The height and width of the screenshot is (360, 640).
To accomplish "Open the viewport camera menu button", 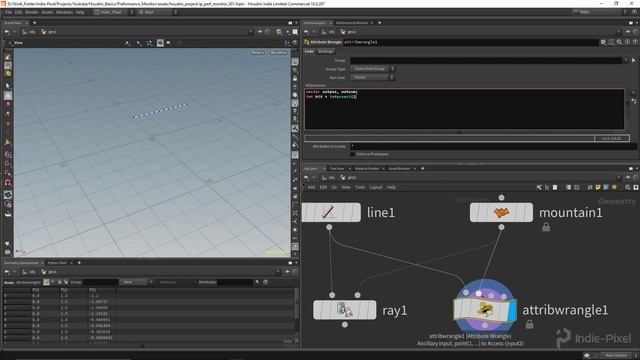I will [278, 53].
